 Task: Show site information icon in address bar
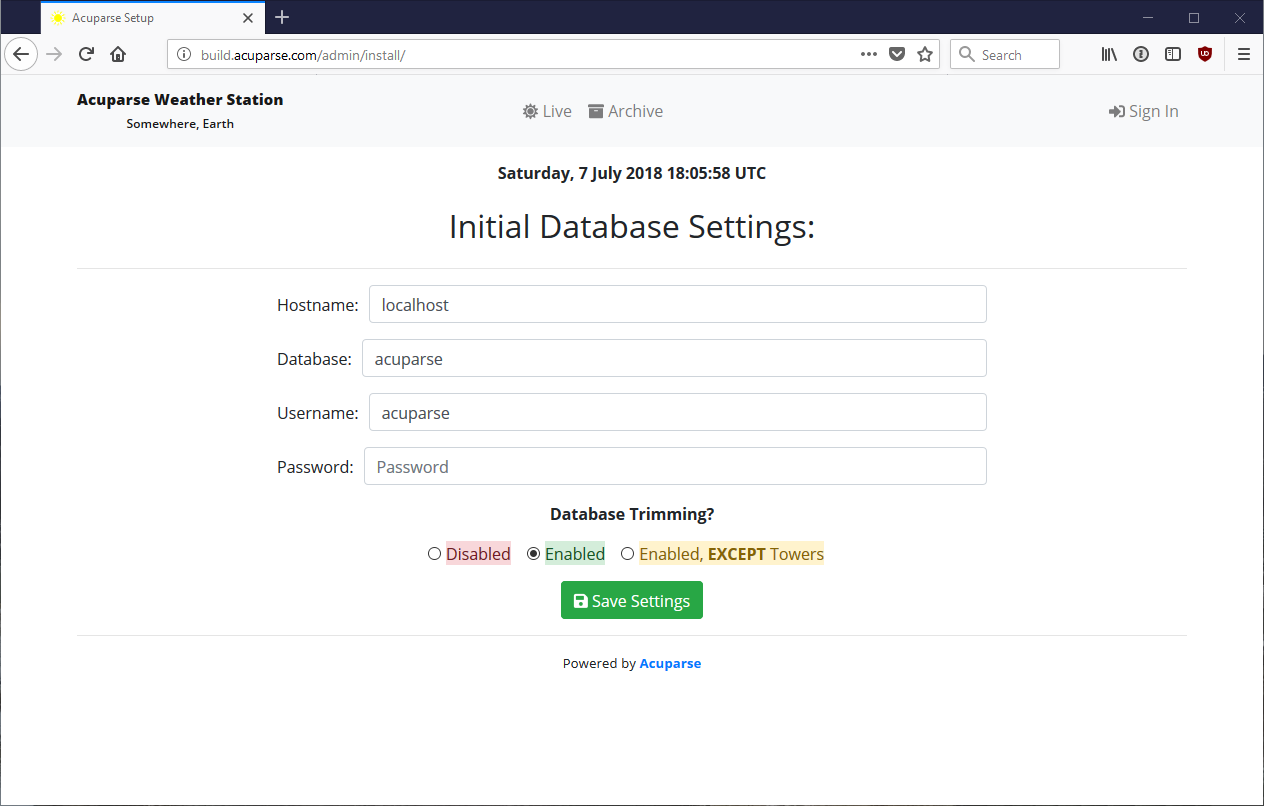coord(183,55)
